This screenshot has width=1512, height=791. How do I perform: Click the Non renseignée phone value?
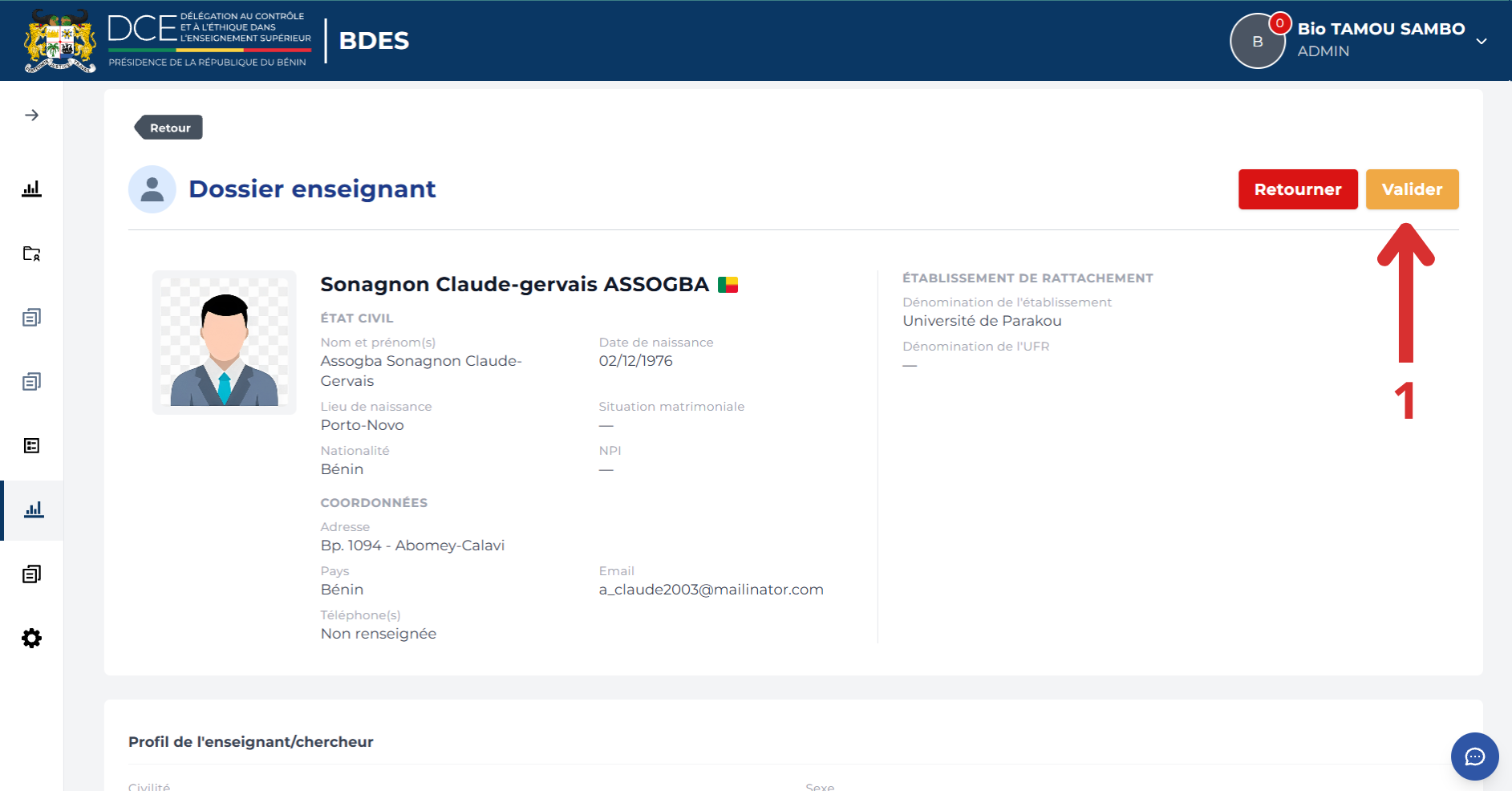[x=378, y=634]
